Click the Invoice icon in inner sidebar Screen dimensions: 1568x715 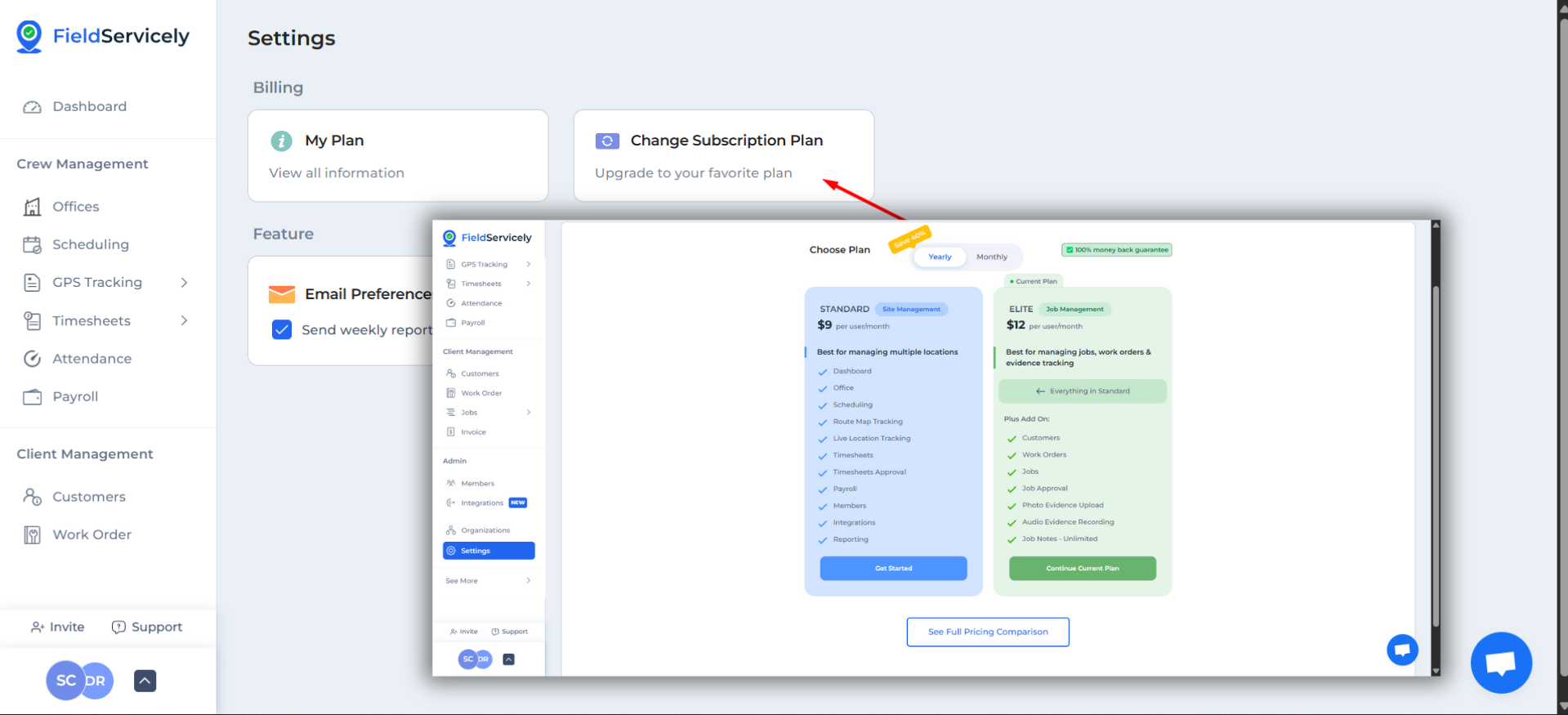[450, 431]
